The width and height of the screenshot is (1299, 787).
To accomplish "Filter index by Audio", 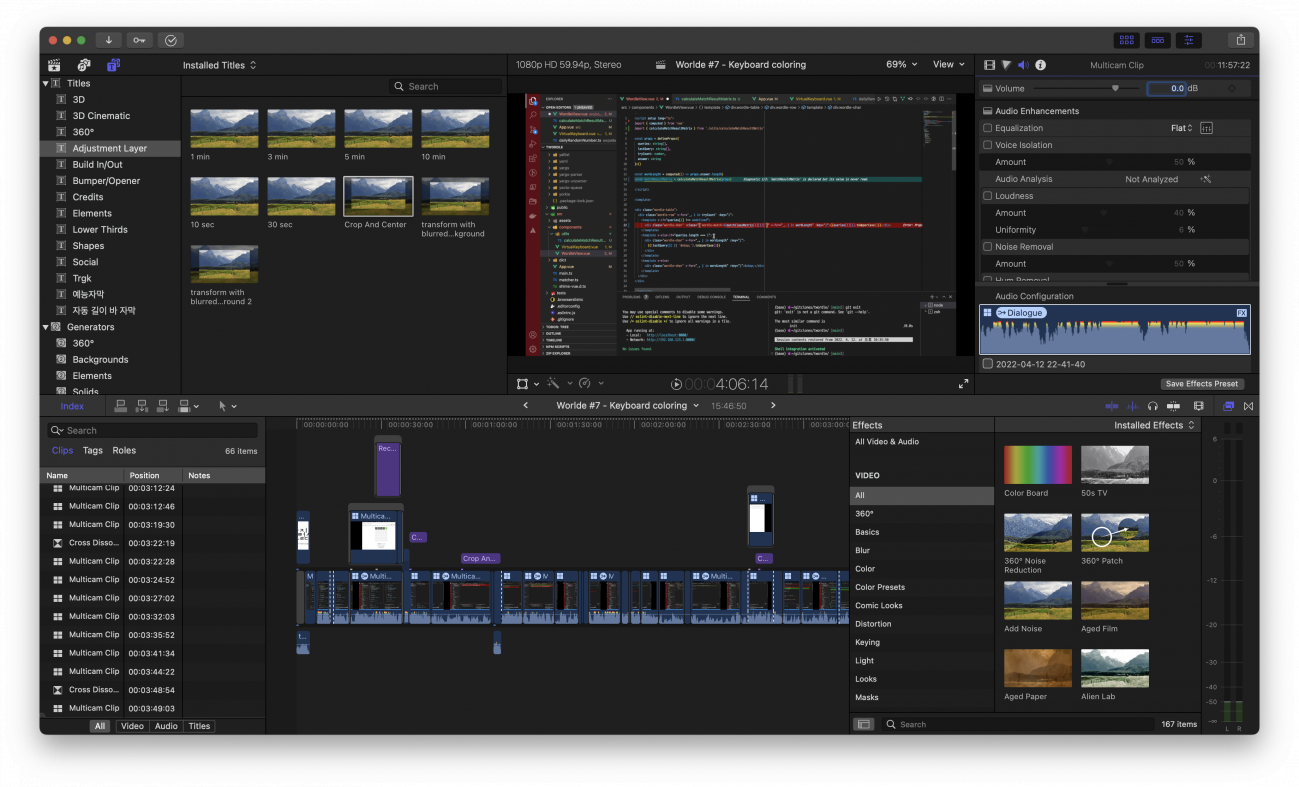I will [x=166, y=726].
